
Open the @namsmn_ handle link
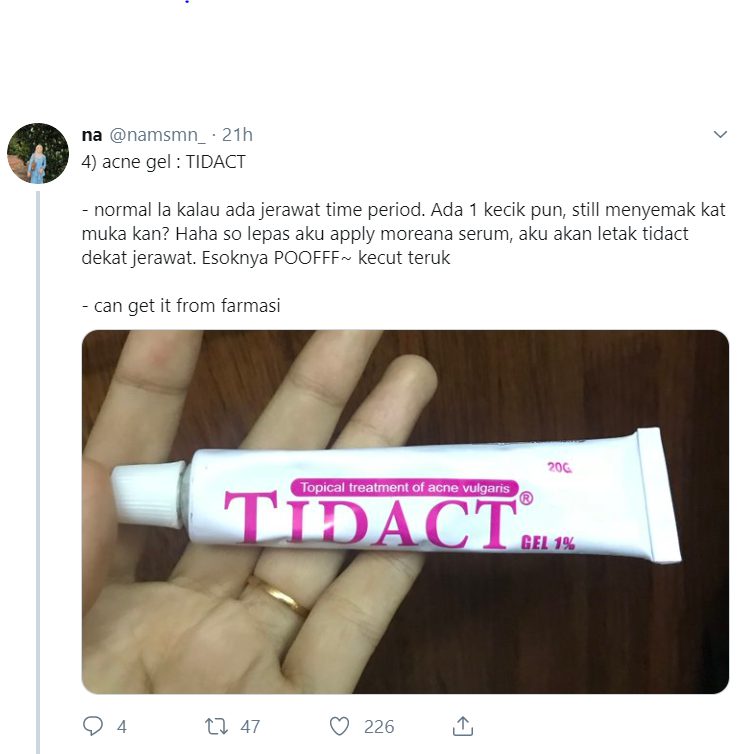tap(157, 134)
